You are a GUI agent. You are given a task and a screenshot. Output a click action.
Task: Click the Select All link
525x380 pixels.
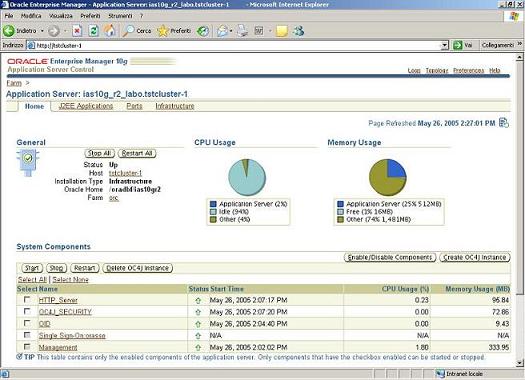[32, 280]
